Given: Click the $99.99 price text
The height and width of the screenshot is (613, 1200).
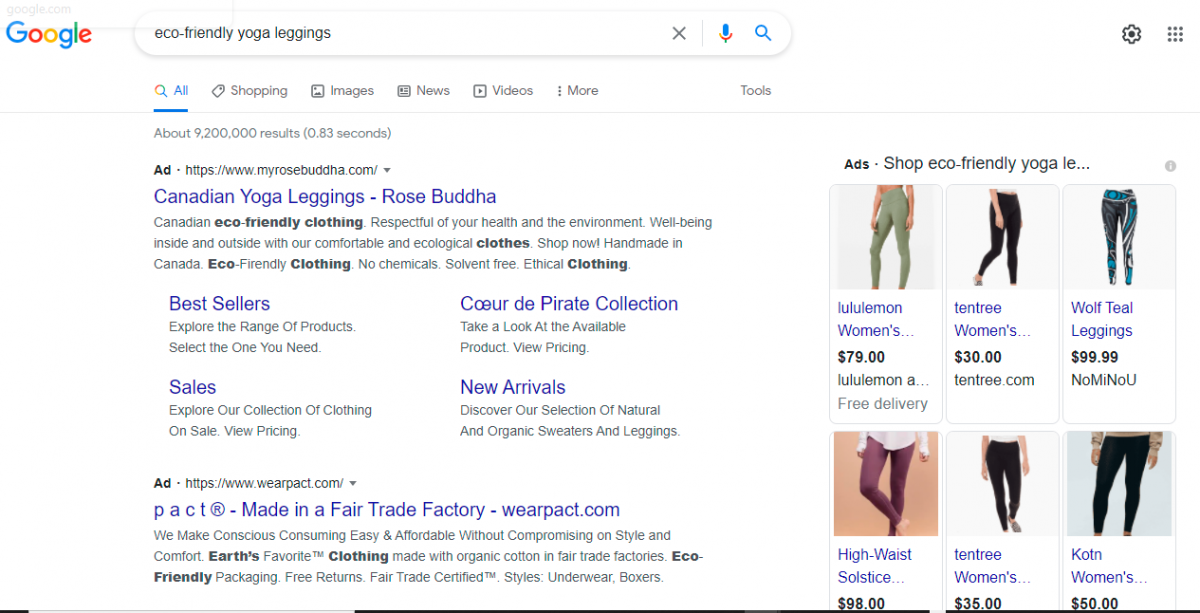Looking at the screenshot, I should click(x=1095, y=357).
